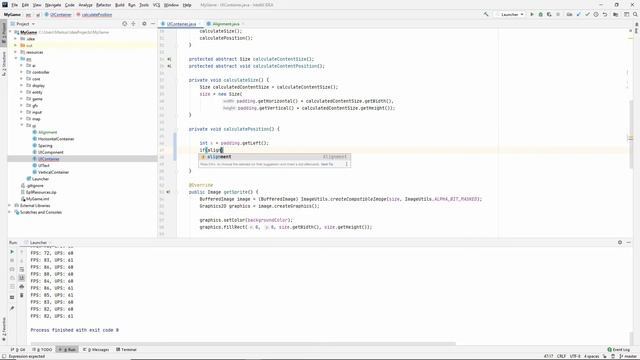
Task: Clear all Run console output trash icon
Action: (x=22, y=295)
